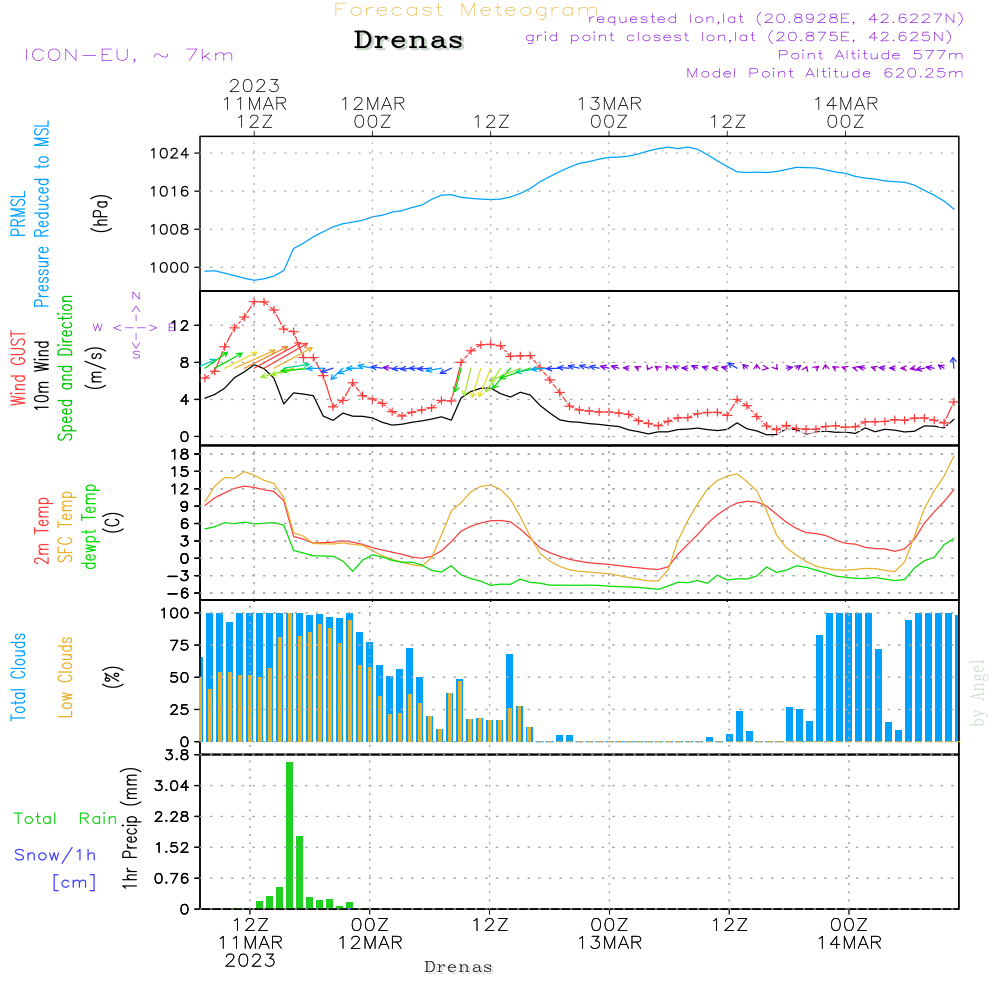Select the '(m/s)' unit label
The height and width of the screenshot is (1000, 1000).
pos(96,367)
